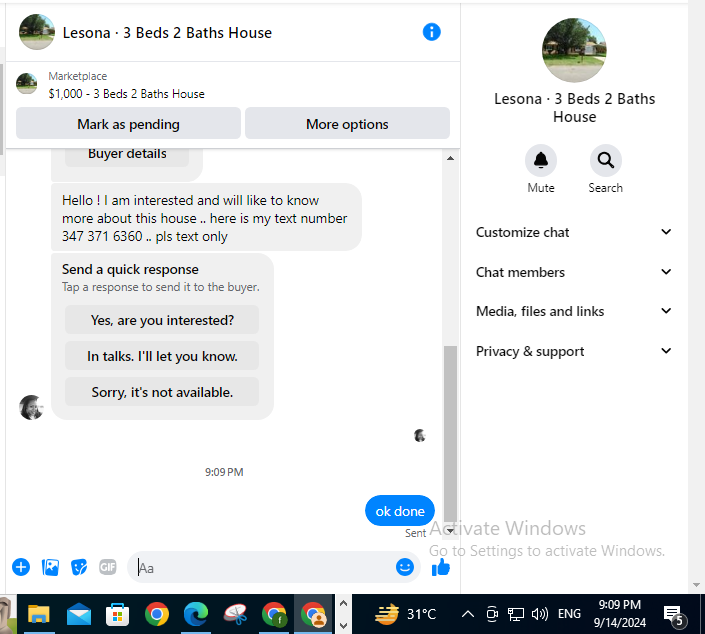The image size is (705, 634).
Task: Click the chat scrollbar up arrow
Action: [x=450, y=158]
